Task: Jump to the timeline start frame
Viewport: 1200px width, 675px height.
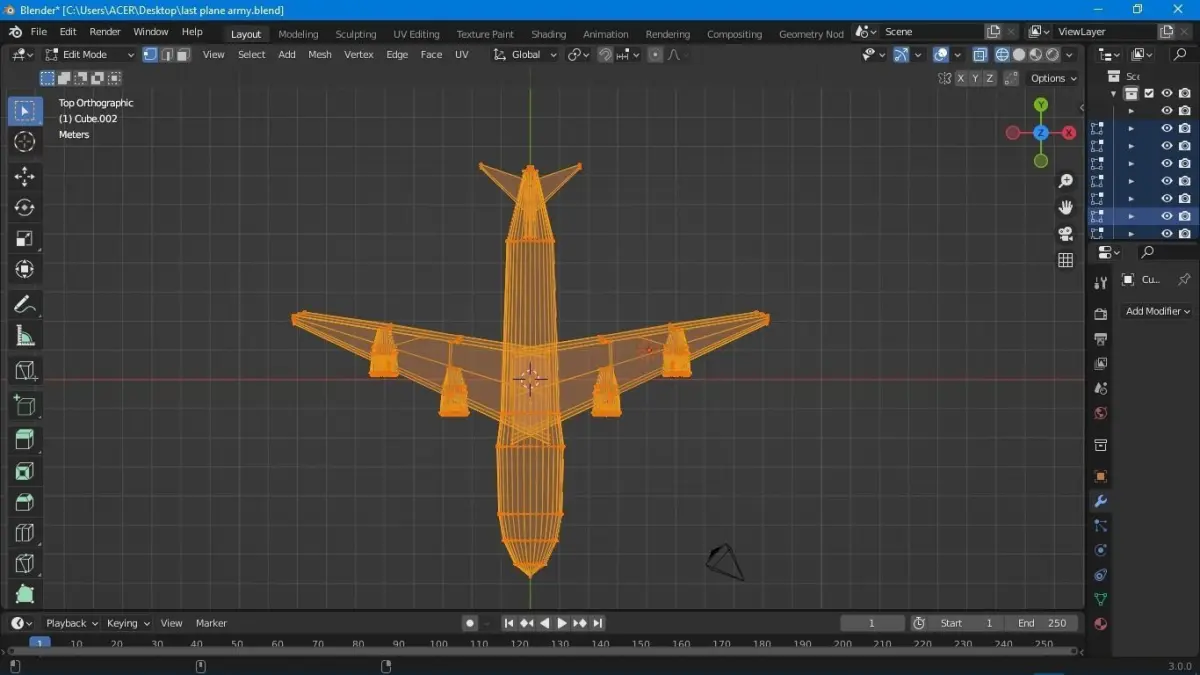Action: click(508, 623)
